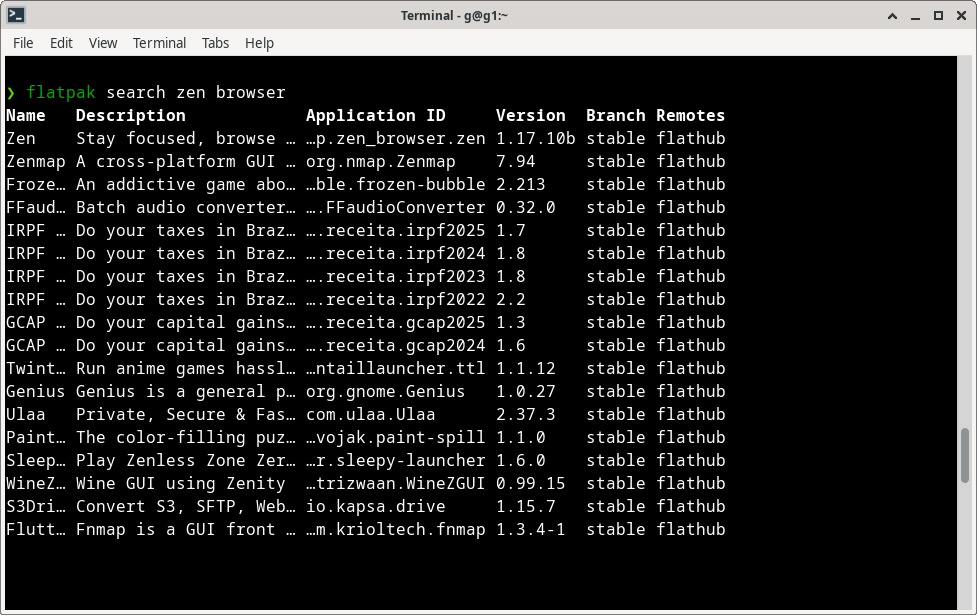Click the terminal icon in title bar

16,15
